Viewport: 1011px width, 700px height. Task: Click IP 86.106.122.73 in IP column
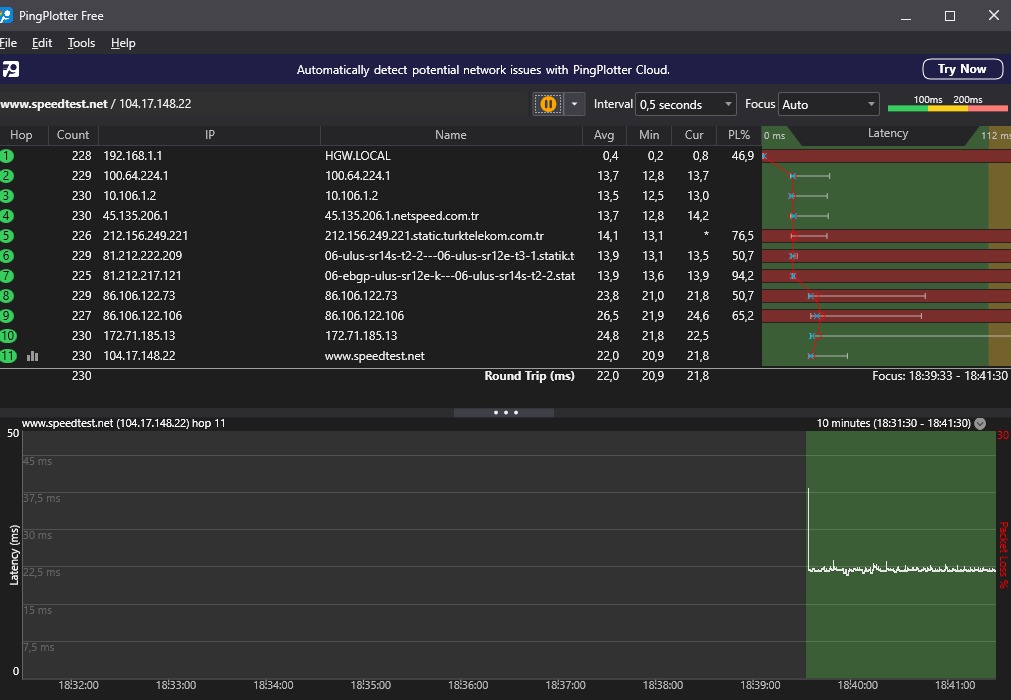pyautogui.click(x=139, y=296)
